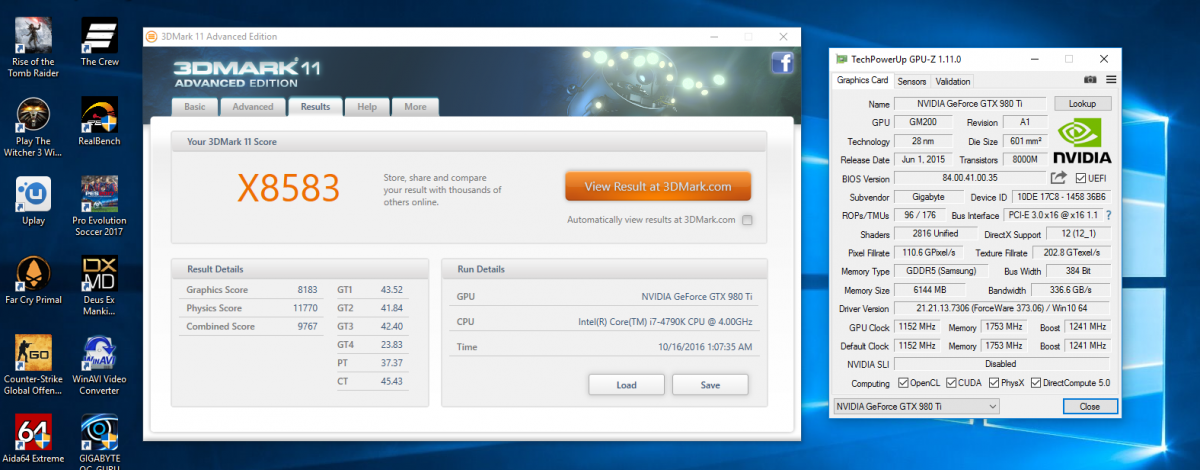Click X8583 score text
This screenshot has width=1200, height=470.
pos(288,187)
